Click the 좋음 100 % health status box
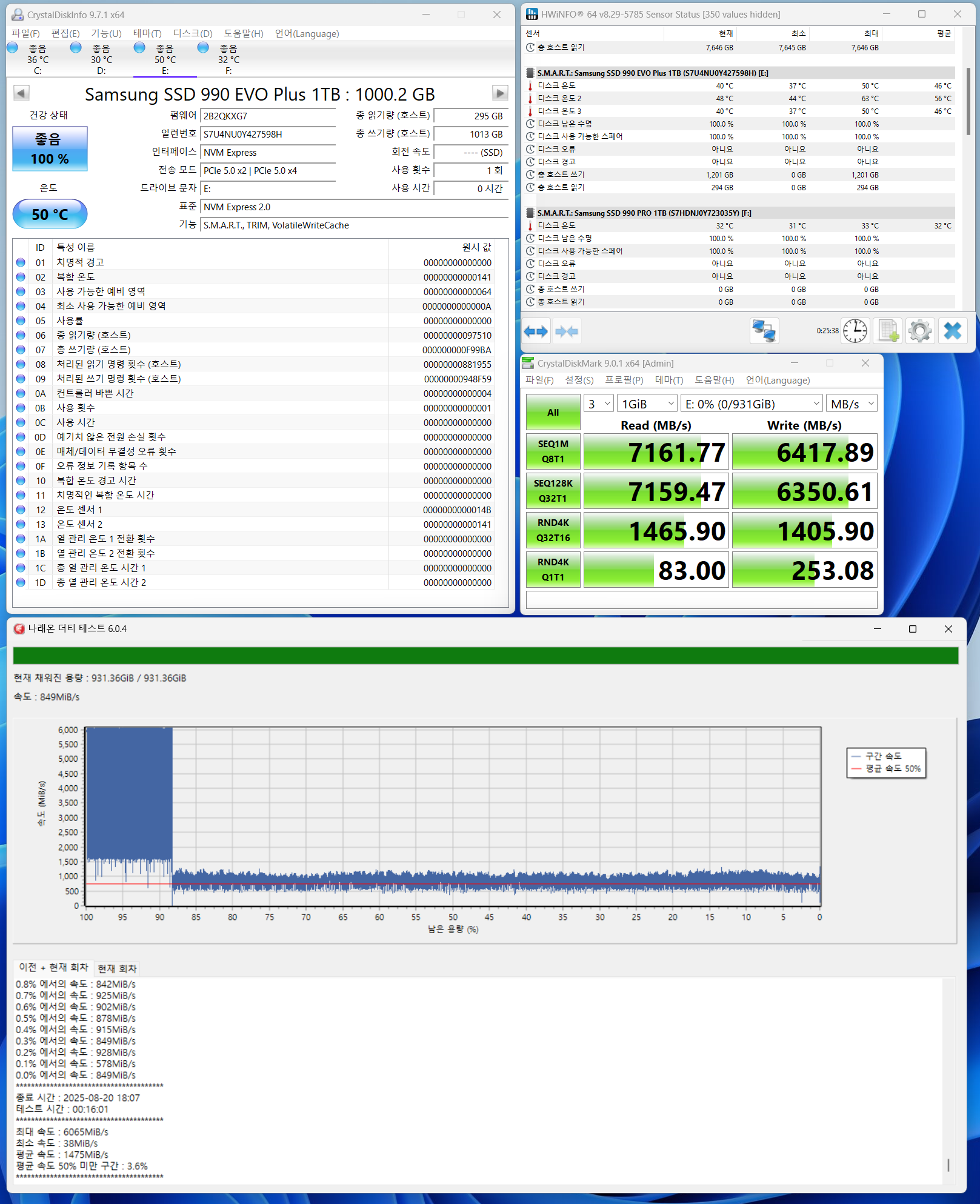Viewport: 980px width, 1204px height. (x=50, y=149)
